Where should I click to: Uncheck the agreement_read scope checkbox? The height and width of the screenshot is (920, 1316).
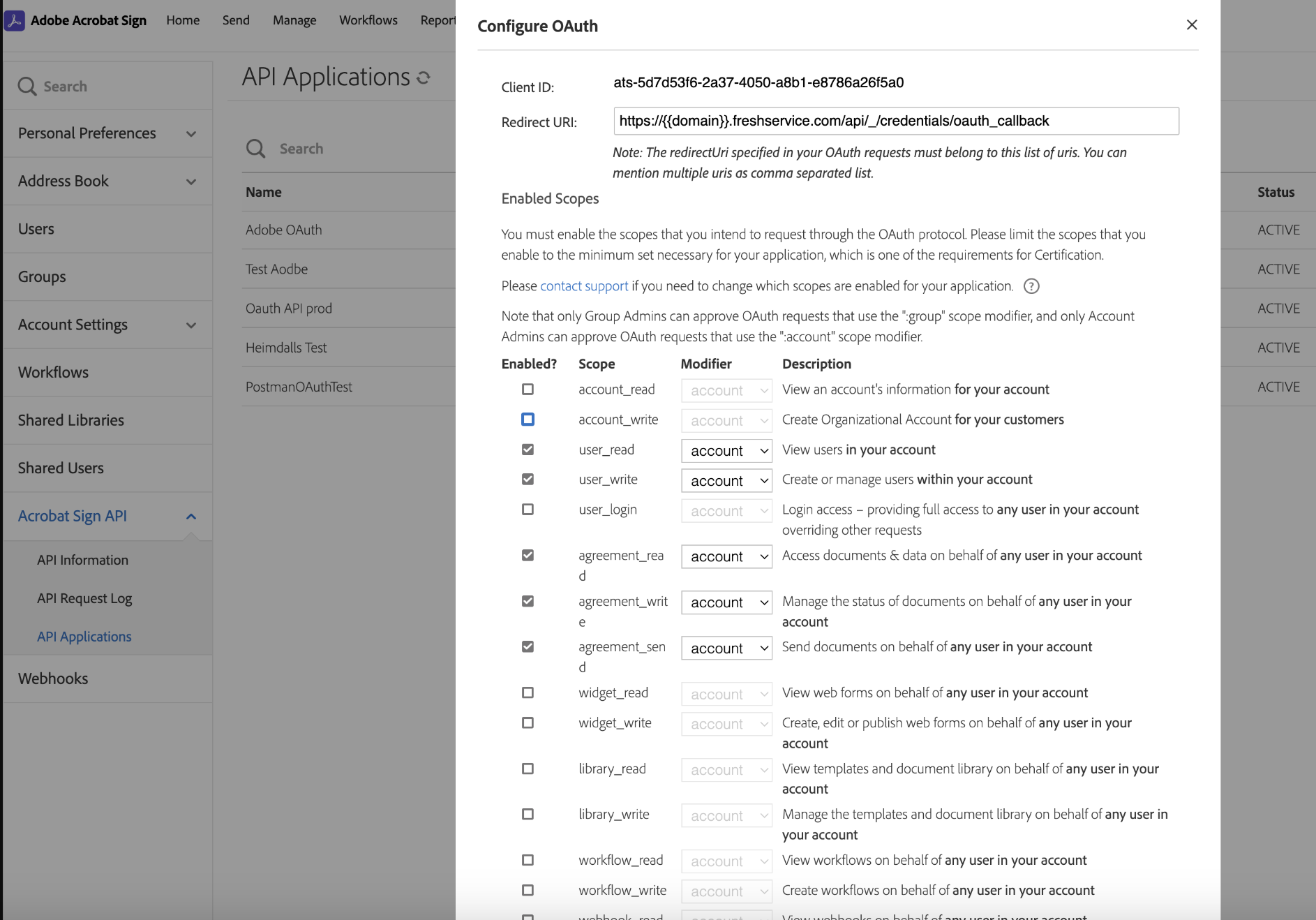(528, 556)
